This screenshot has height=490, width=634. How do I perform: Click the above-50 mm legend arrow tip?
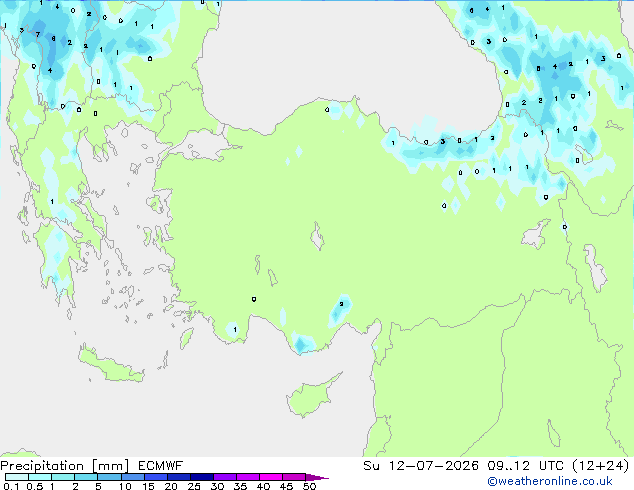point(317,477)
